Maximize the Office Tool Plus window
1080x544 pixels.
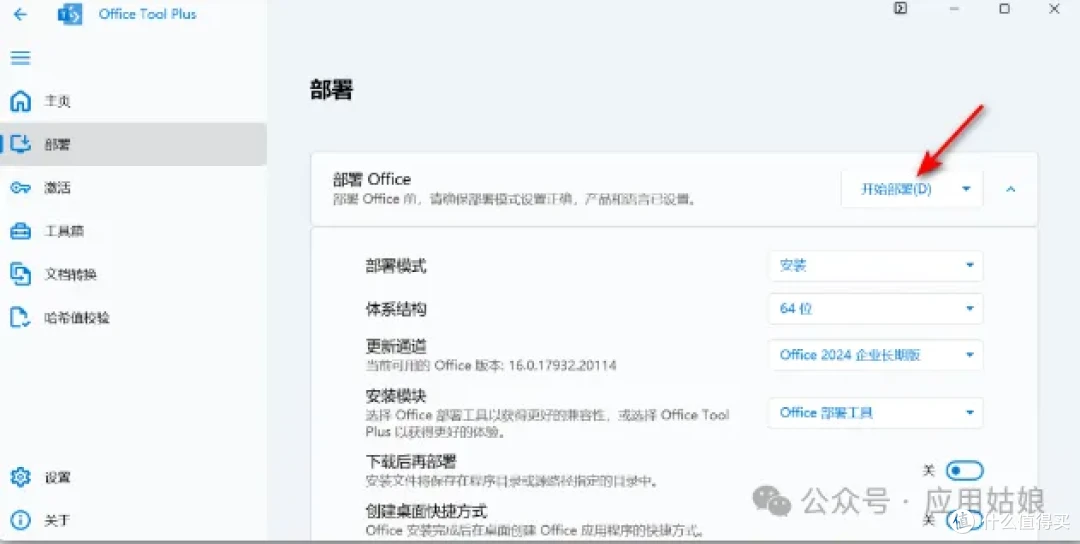tap(1004, 9)
